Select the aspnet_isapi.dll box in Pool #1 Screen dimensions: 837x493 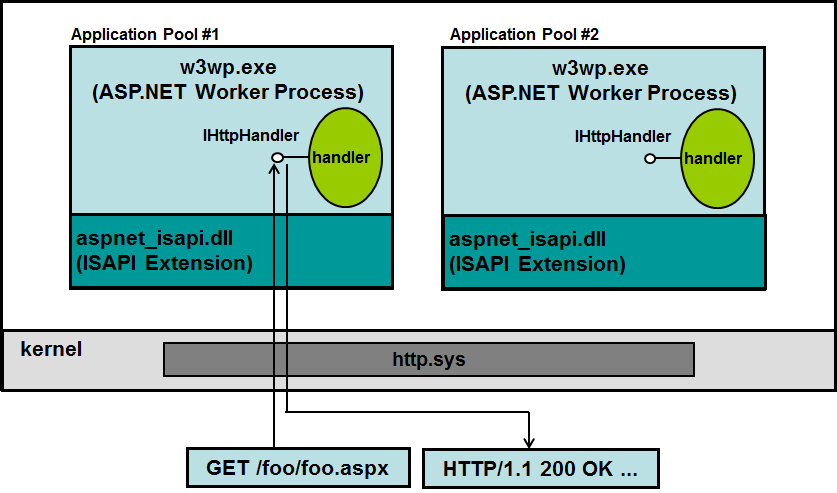click(x=232, y=251)
